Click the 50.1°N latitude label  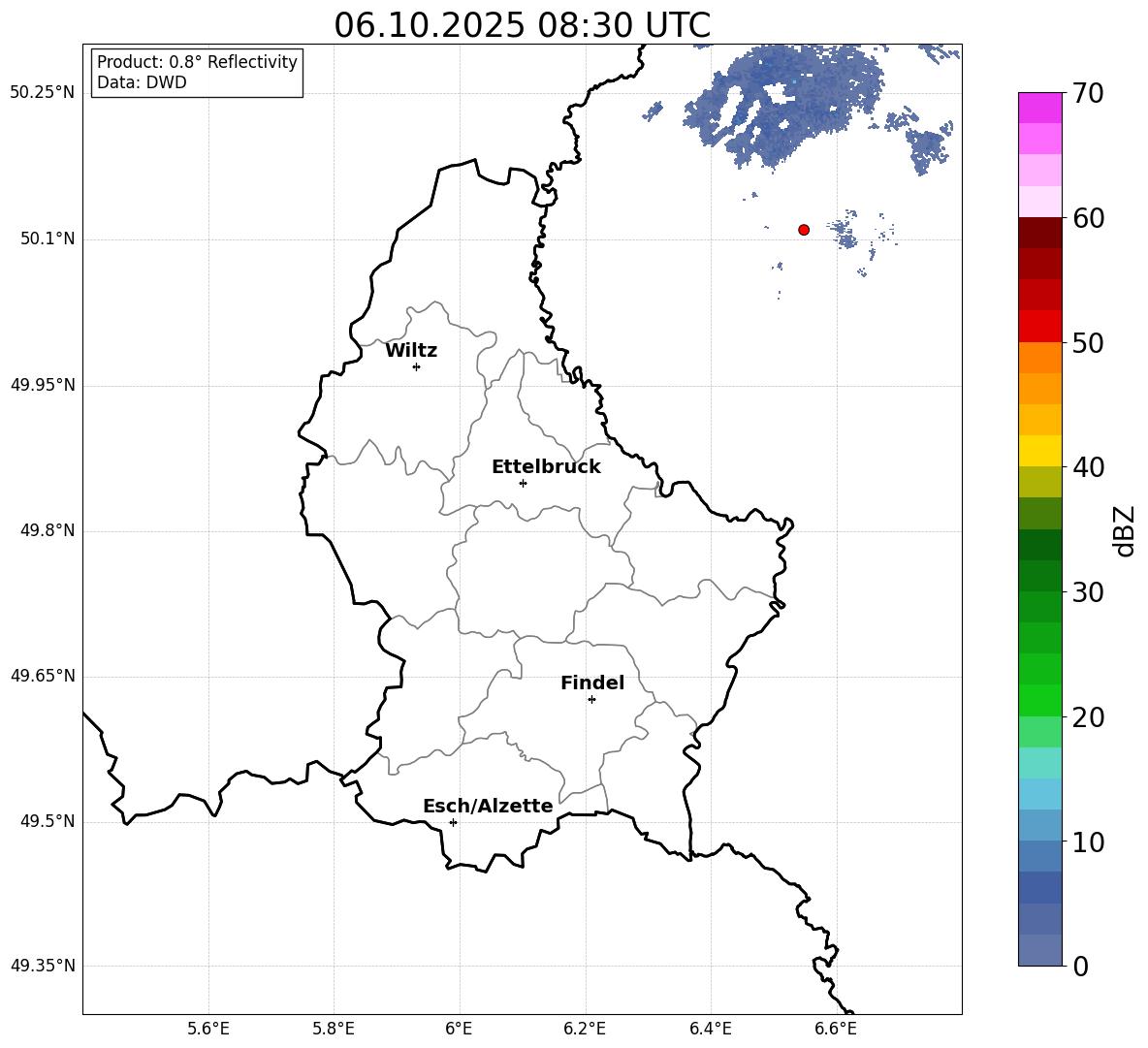48,239
